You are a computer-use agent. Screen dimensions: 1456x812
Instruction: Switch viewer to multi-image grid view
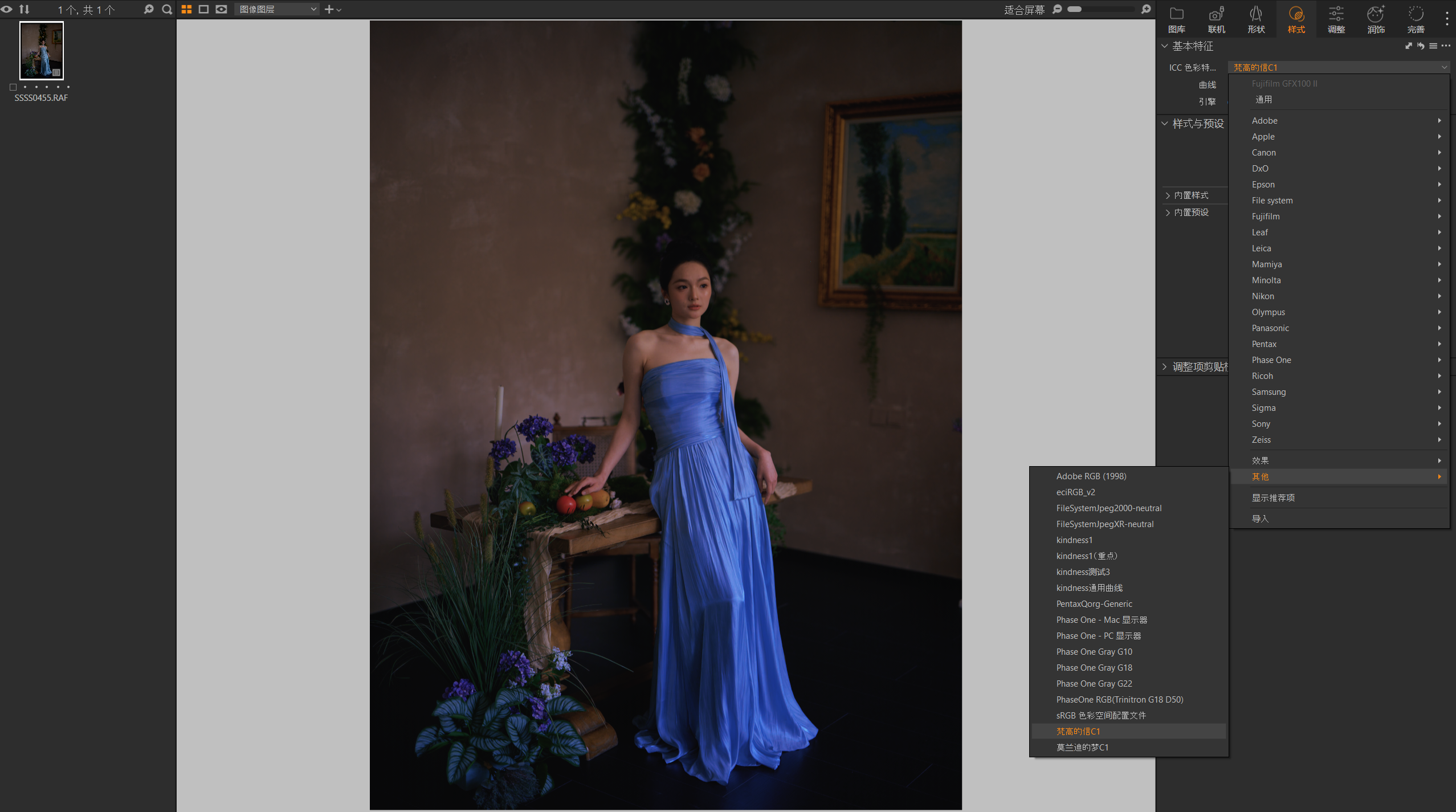point(186,9)
